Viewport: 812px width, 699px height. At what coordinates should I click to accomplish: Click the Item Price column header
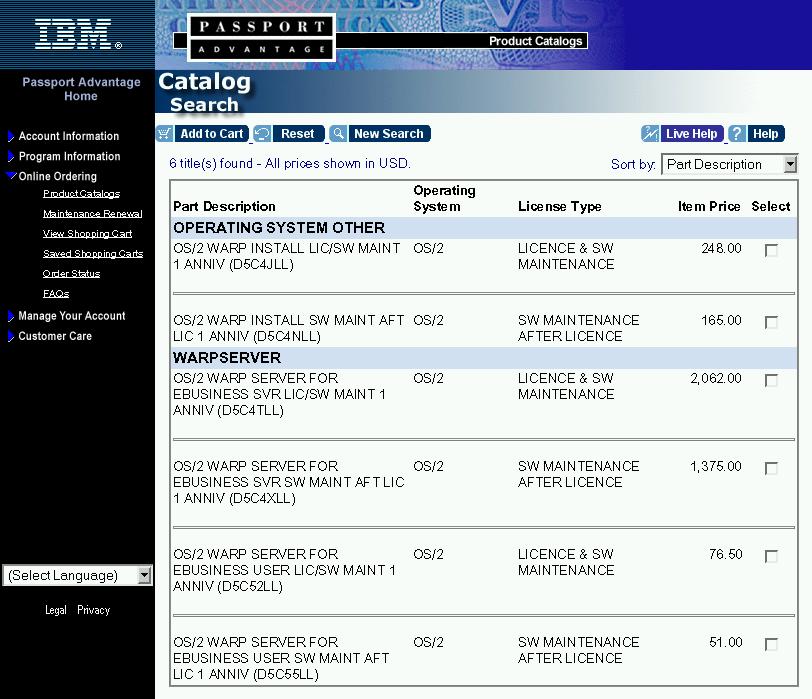709,207
